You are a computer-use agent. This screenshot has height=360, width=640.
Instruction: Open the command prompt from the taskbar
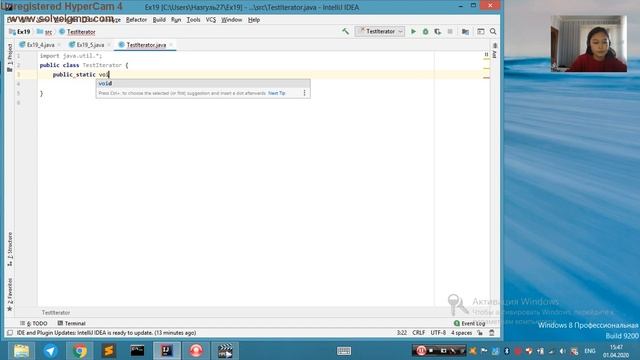tap(137, 351)
